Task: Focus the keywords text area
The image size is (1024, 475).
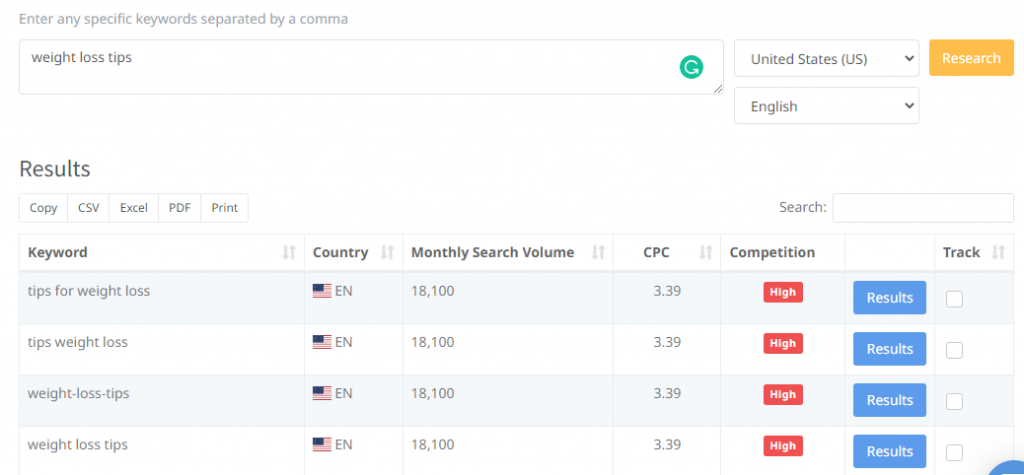Action: (350, 67)
